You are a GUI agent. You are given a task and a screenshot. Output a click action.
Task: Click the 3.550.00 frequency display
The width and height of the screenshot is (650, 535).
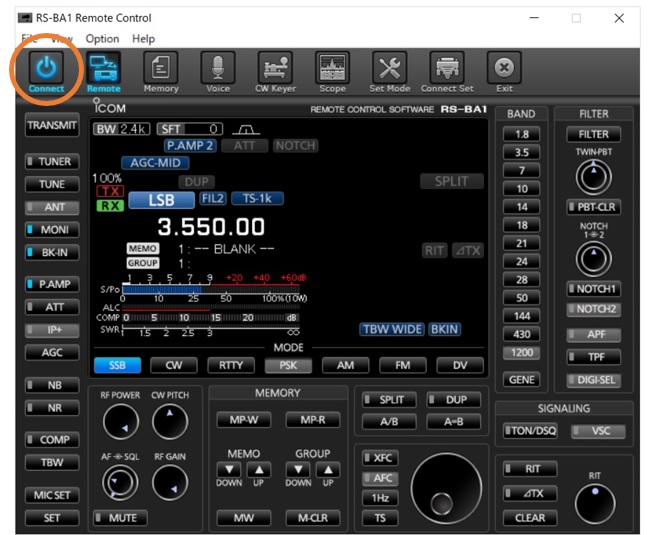211,227
